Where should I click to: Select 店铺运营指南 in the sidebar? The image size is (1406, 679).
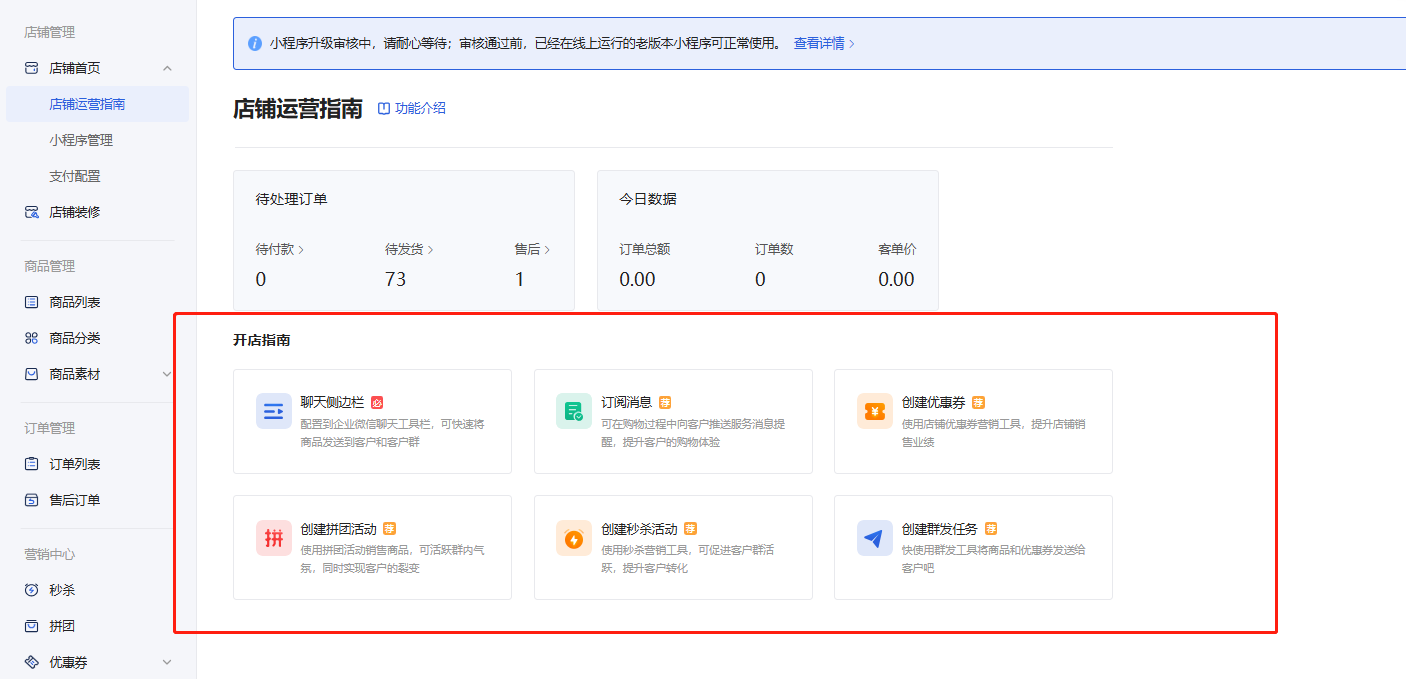coord(97,104)
